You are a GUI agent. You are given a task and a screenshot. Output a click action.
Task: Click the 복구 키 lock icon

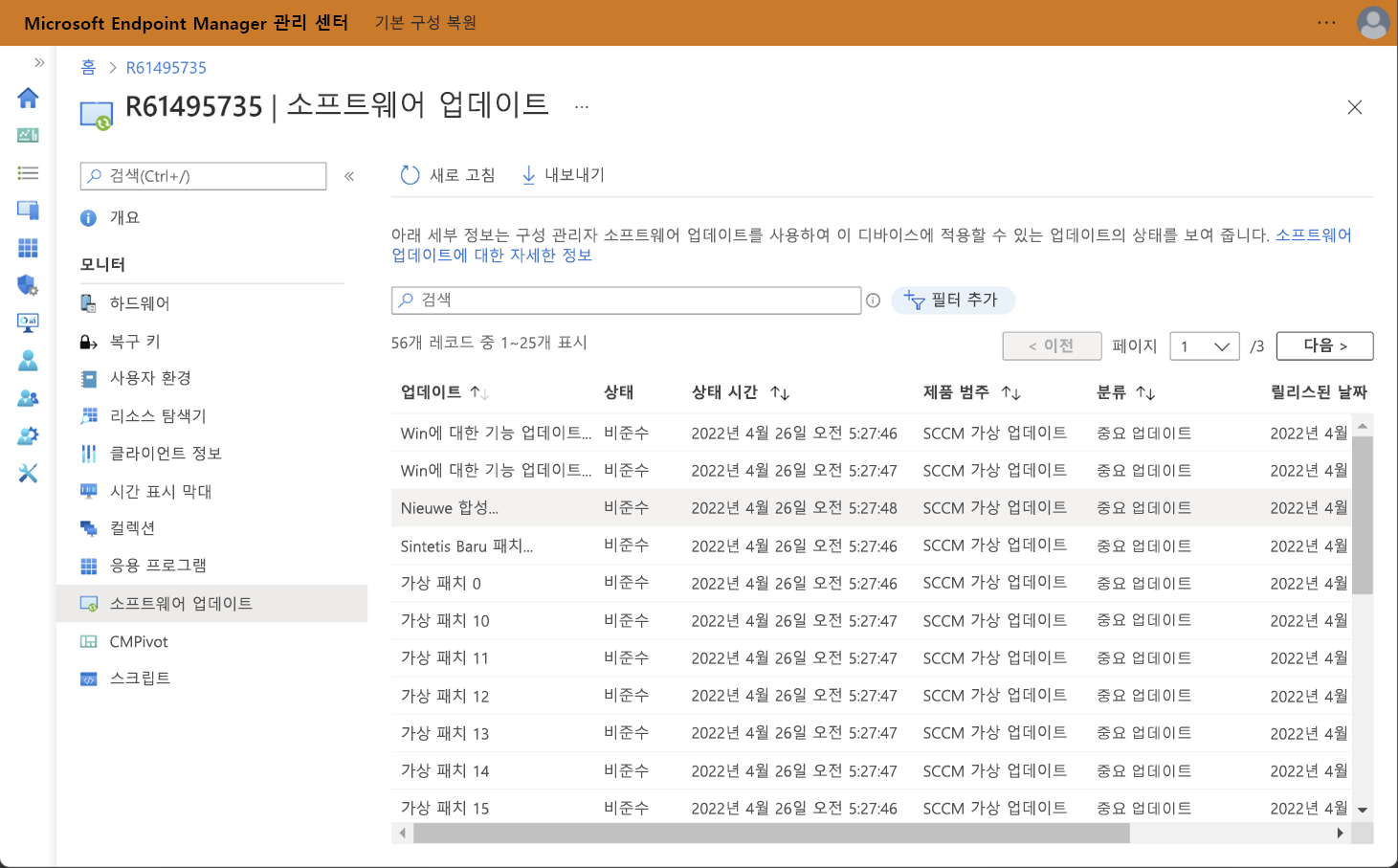coord(89,342)
